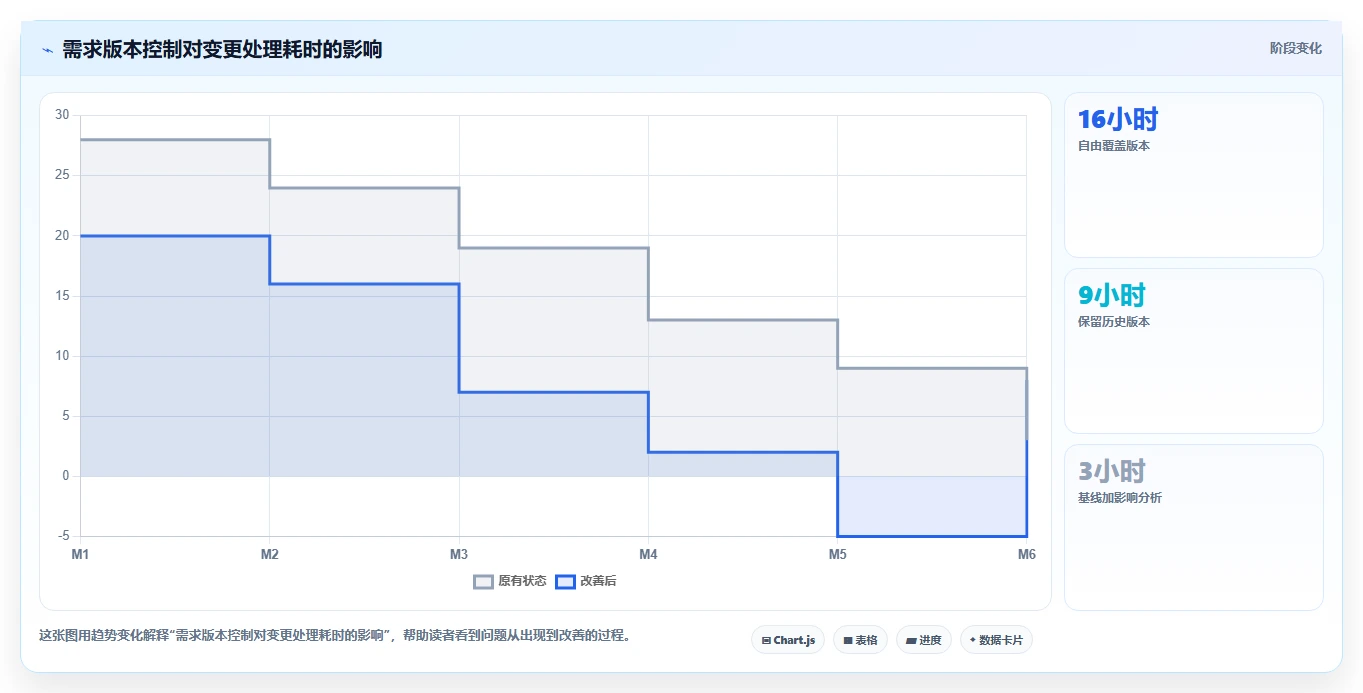The width and height of the screenshot is (1363, 693).
Task: Click the icon in the 进度 chip
Action: click(911, 640)
